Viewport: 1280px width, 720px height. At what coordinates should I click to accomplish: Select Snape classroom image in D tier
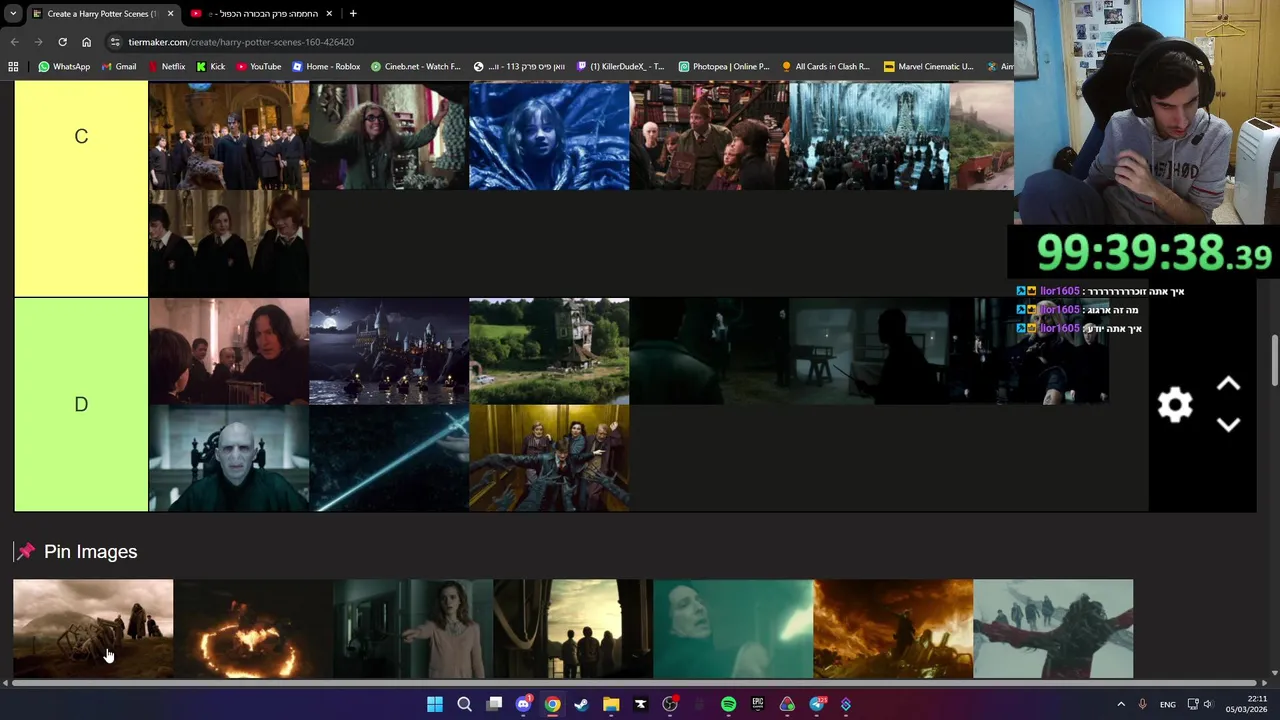click(x=229, y=351)
